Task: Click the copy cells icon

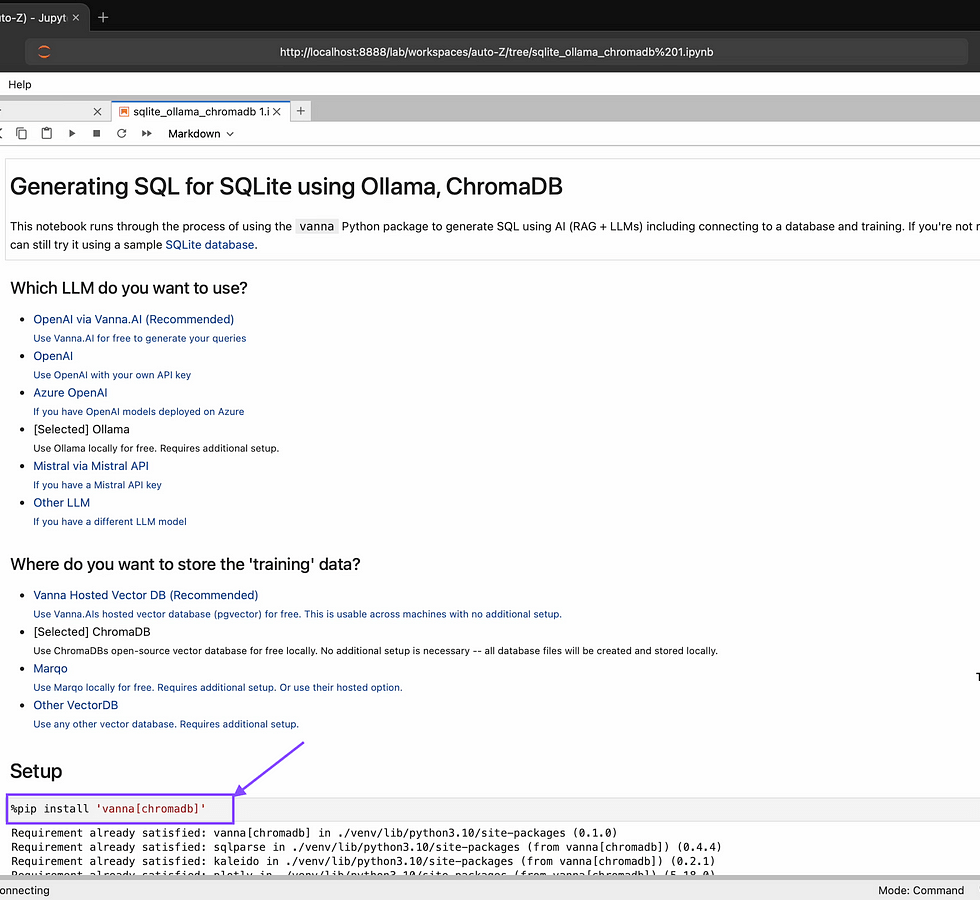Action: (x=22, y=133)
